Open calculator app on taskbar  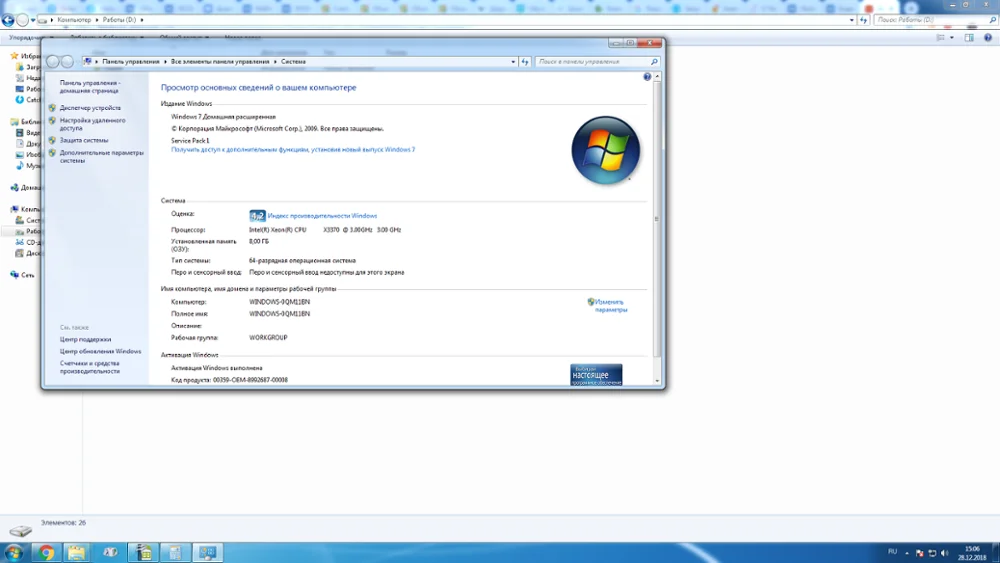pos(175,552)
